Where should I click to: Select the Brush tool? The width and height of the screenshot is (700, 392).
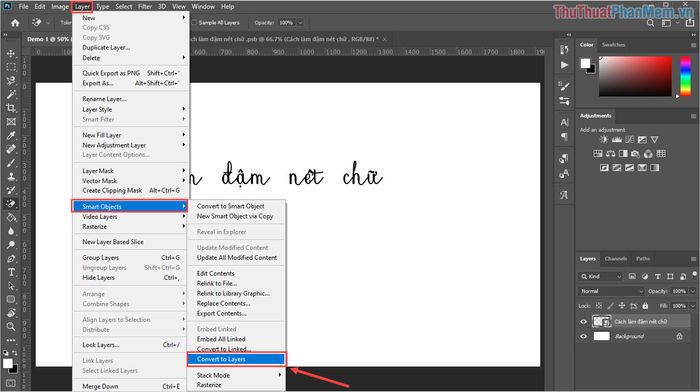tap(11, 163)
